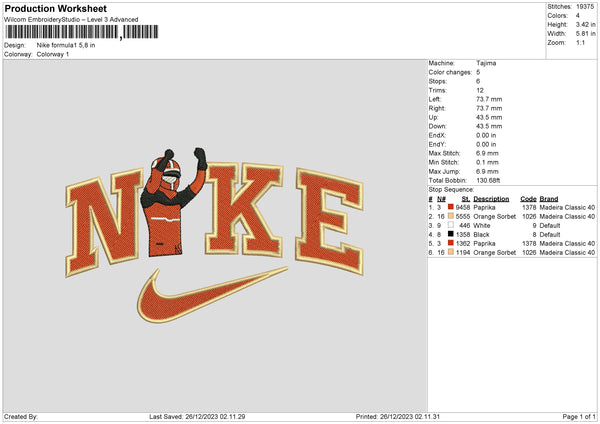The image size is (600, 424).
Task: Click the Black color swatch in row 4
Action: click(450, 234)
